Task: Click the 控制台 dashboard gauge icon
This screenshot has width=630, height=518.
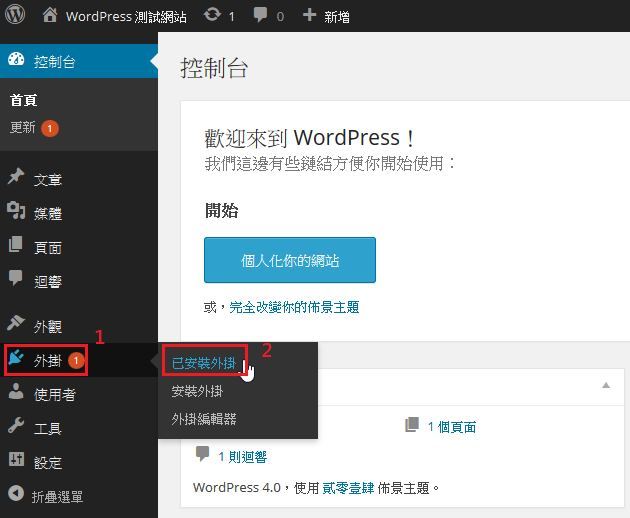Action: coord(16,59)
